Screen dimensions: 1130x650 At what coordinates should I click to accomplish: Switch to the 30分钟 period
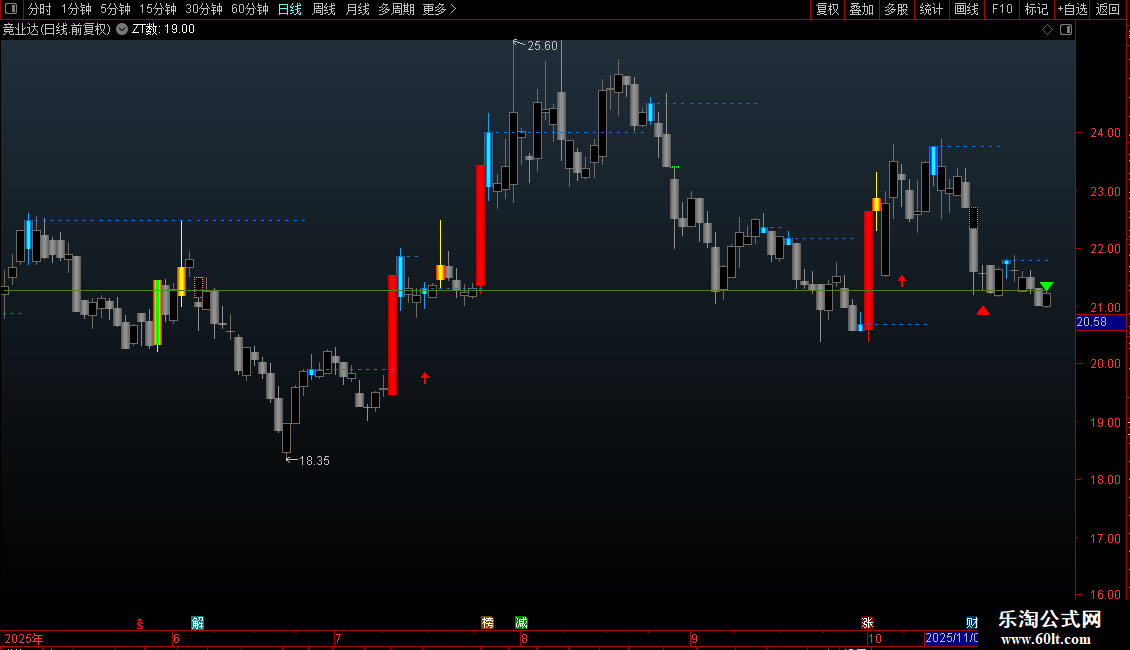pos(204,9)
